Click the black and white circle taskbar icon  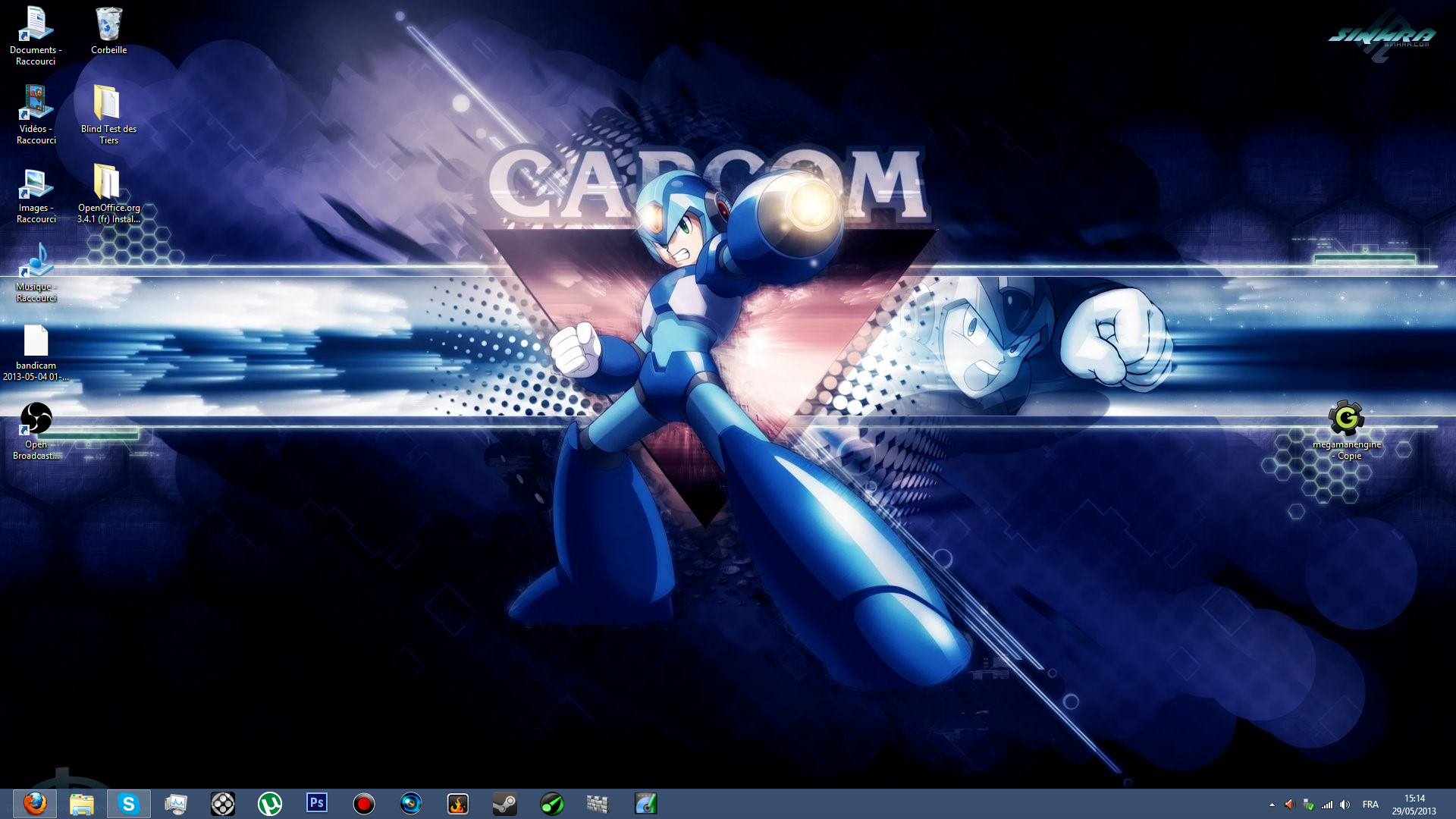coord(223,804)
